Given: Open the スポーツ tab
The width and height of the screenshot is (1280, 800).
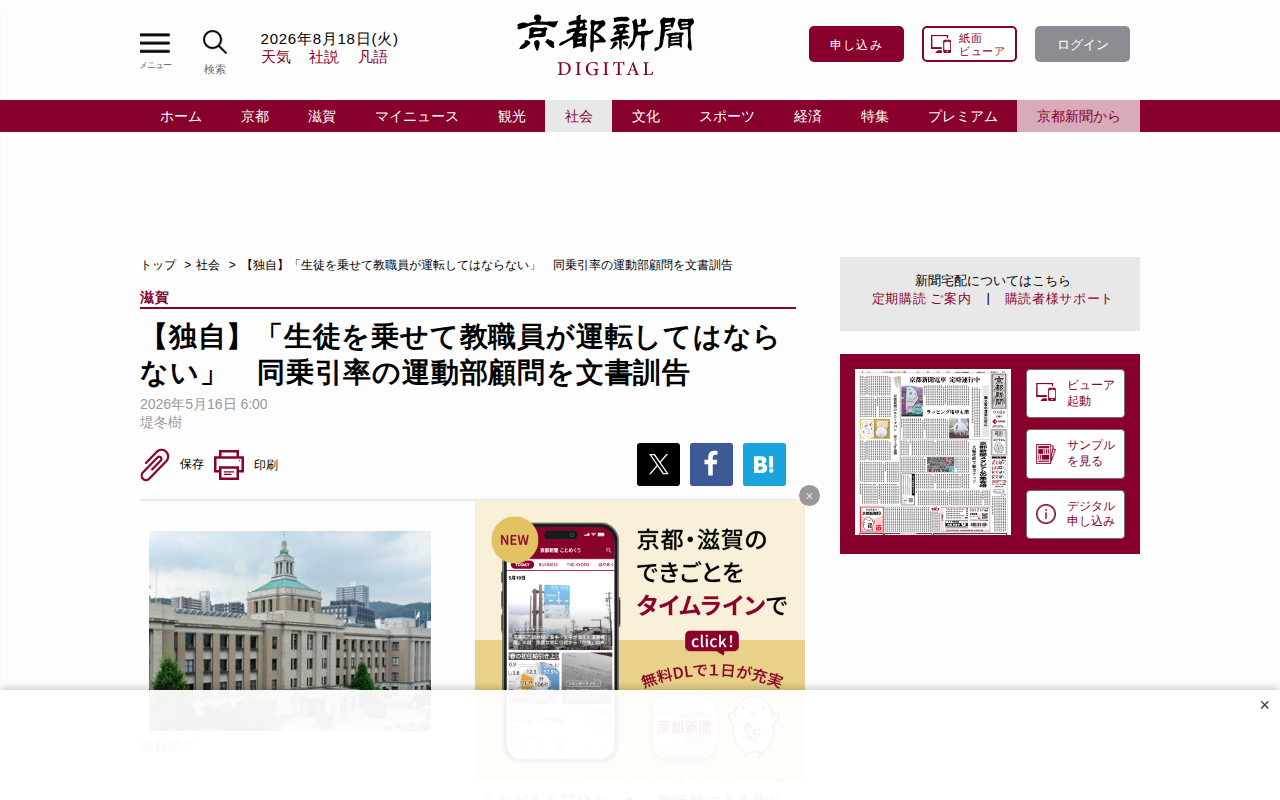Looking at the screenshot, I should click(727, 116).
